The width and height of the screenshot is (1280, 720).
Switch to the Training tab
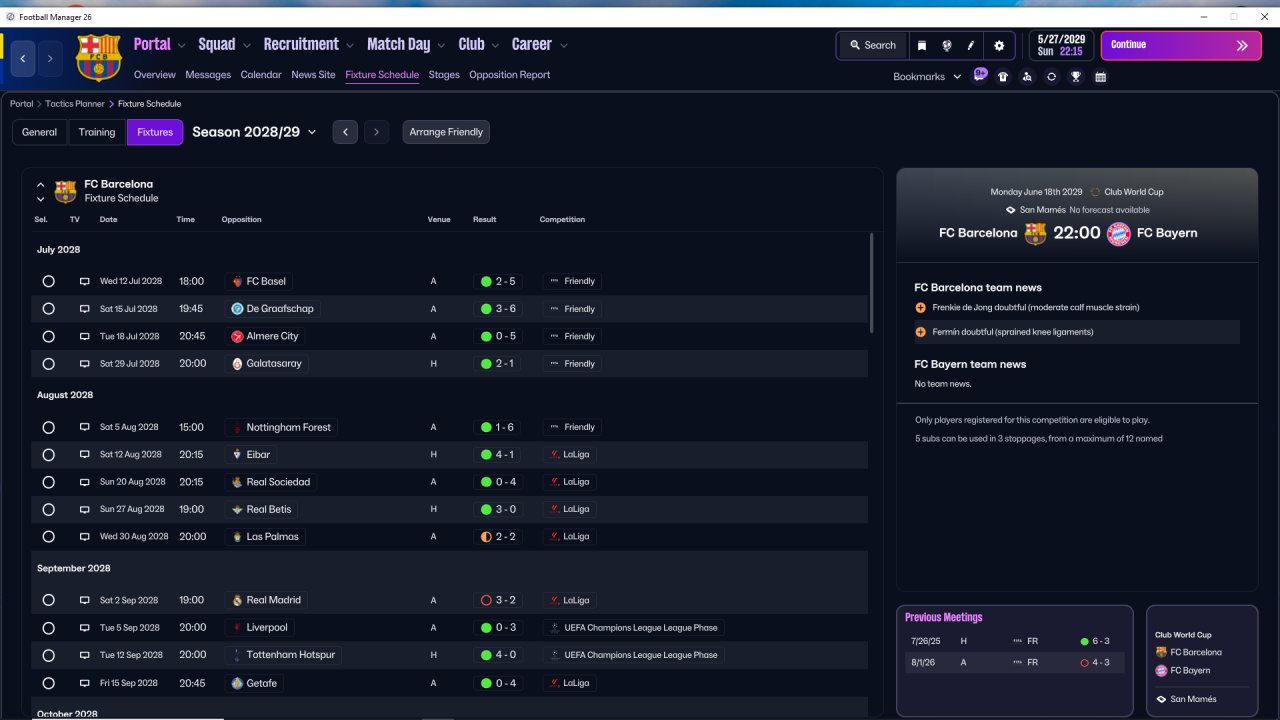pyautogui.click(x=97, y=132)
